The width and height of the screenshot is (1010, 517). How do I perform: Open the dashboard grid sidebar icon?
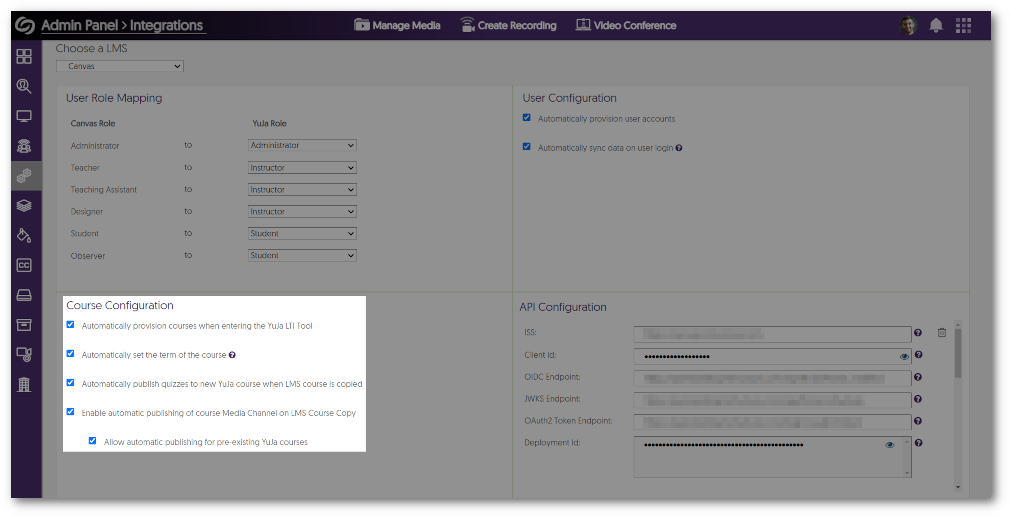click(24, 57)
